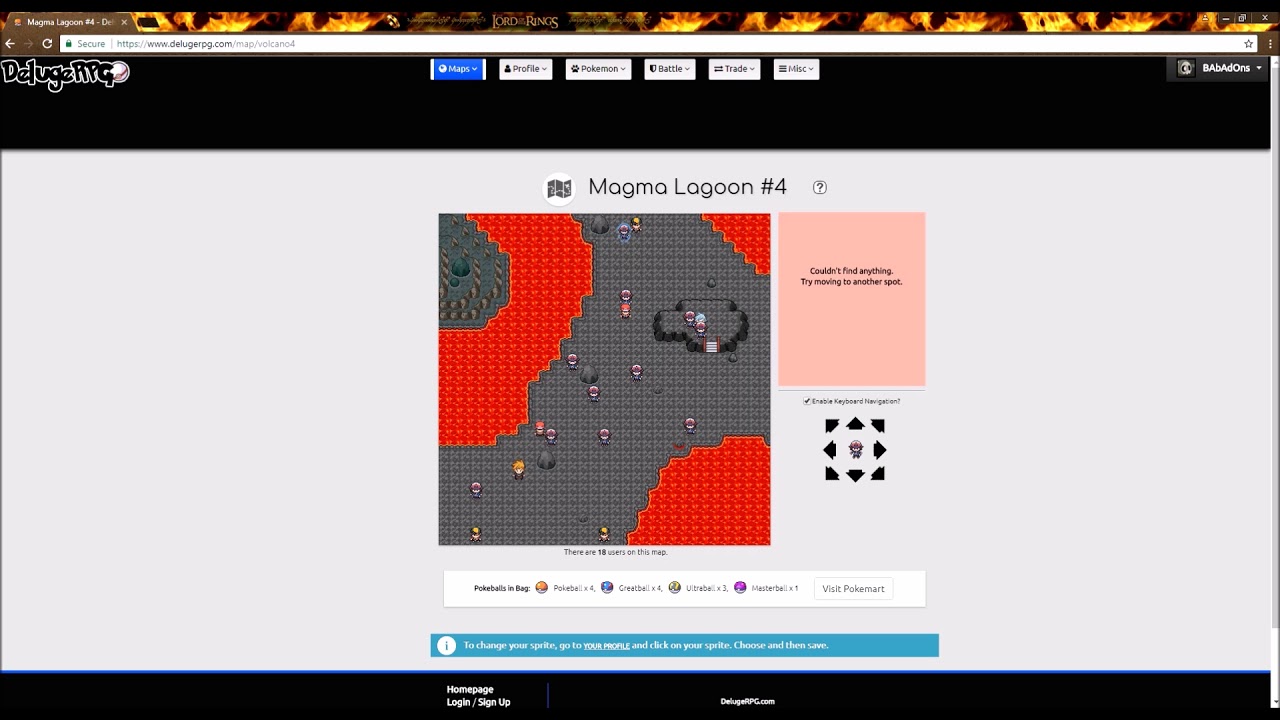This screenshot has height=720, width=1280.
Task: Open the Trade dropdown menu
Action: tap(735, 69)
